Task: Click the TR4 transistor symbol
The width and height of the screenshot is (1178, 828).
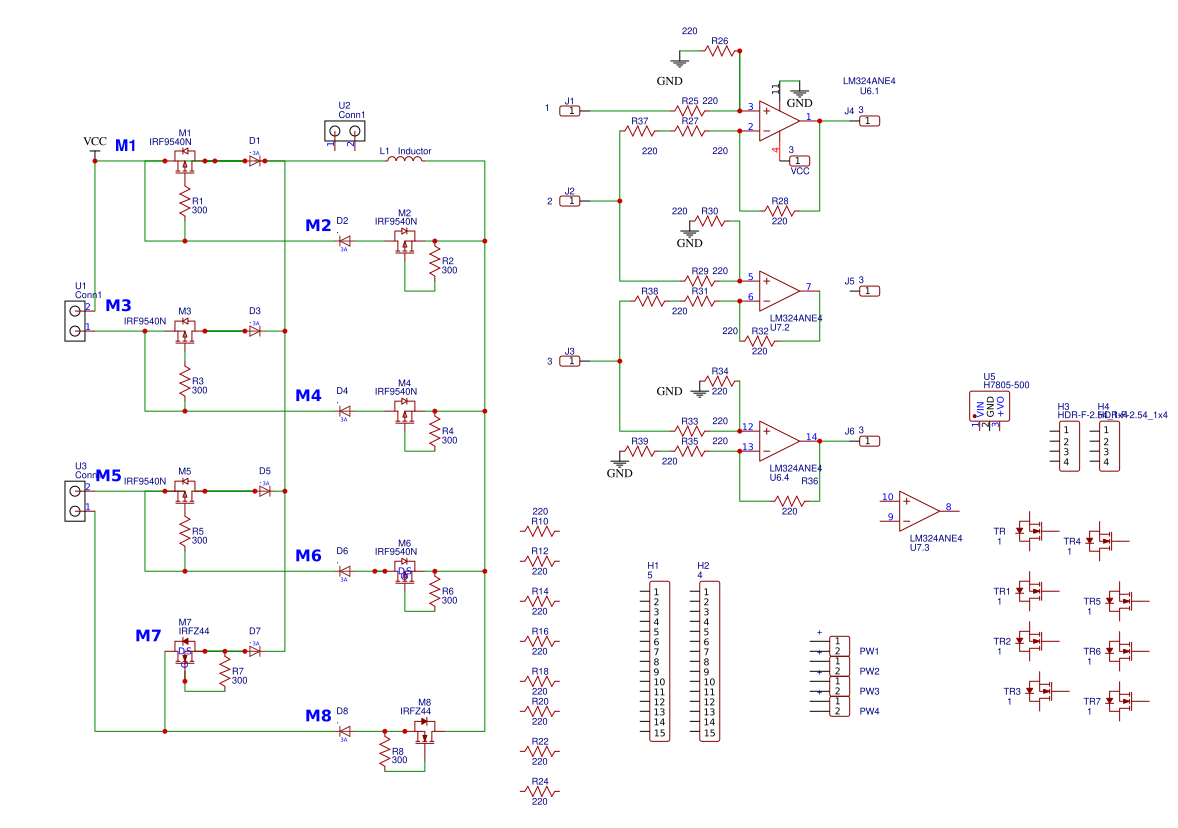Action: tap(1106, 540)
